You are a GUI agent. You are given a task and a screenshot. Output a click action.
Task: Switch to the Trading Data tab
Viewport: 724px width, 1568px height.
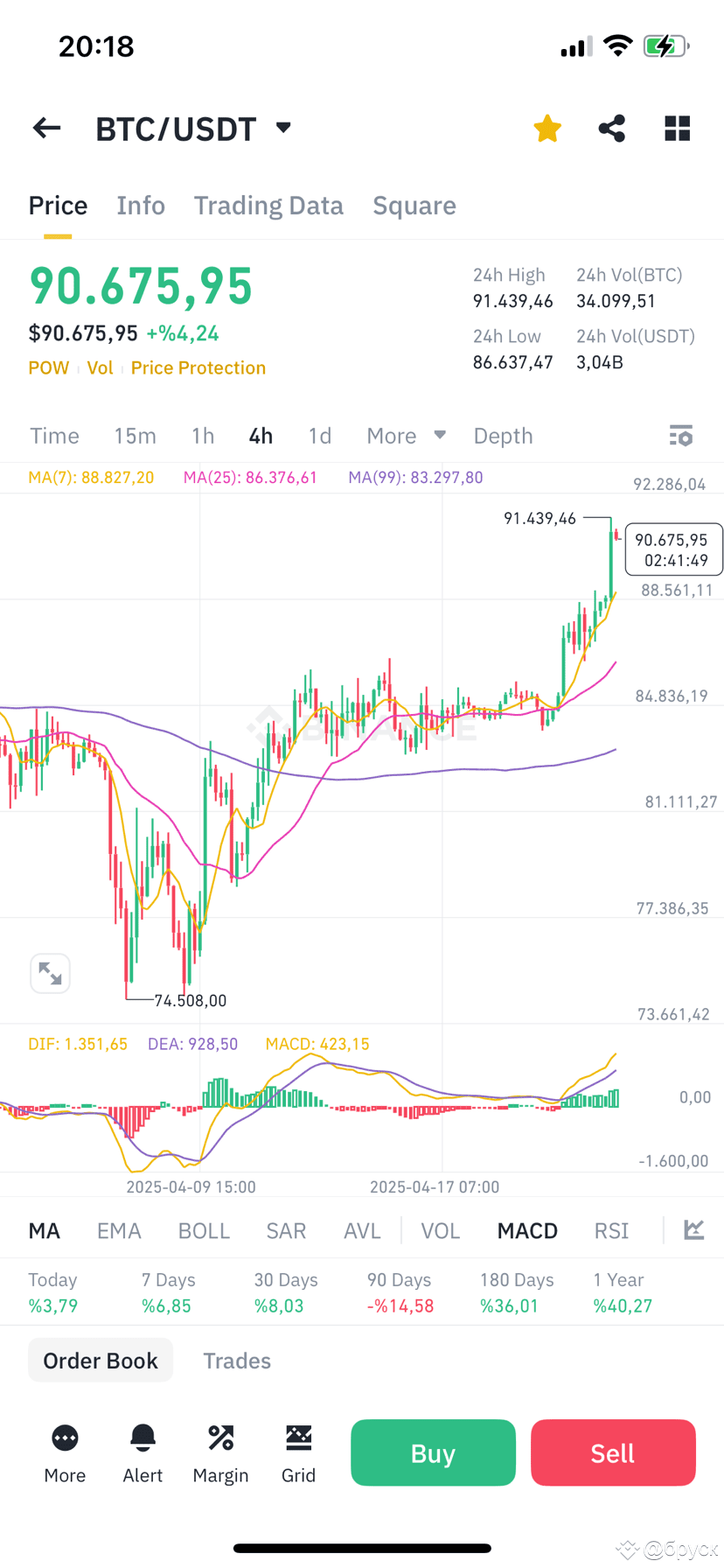[268, 205]
